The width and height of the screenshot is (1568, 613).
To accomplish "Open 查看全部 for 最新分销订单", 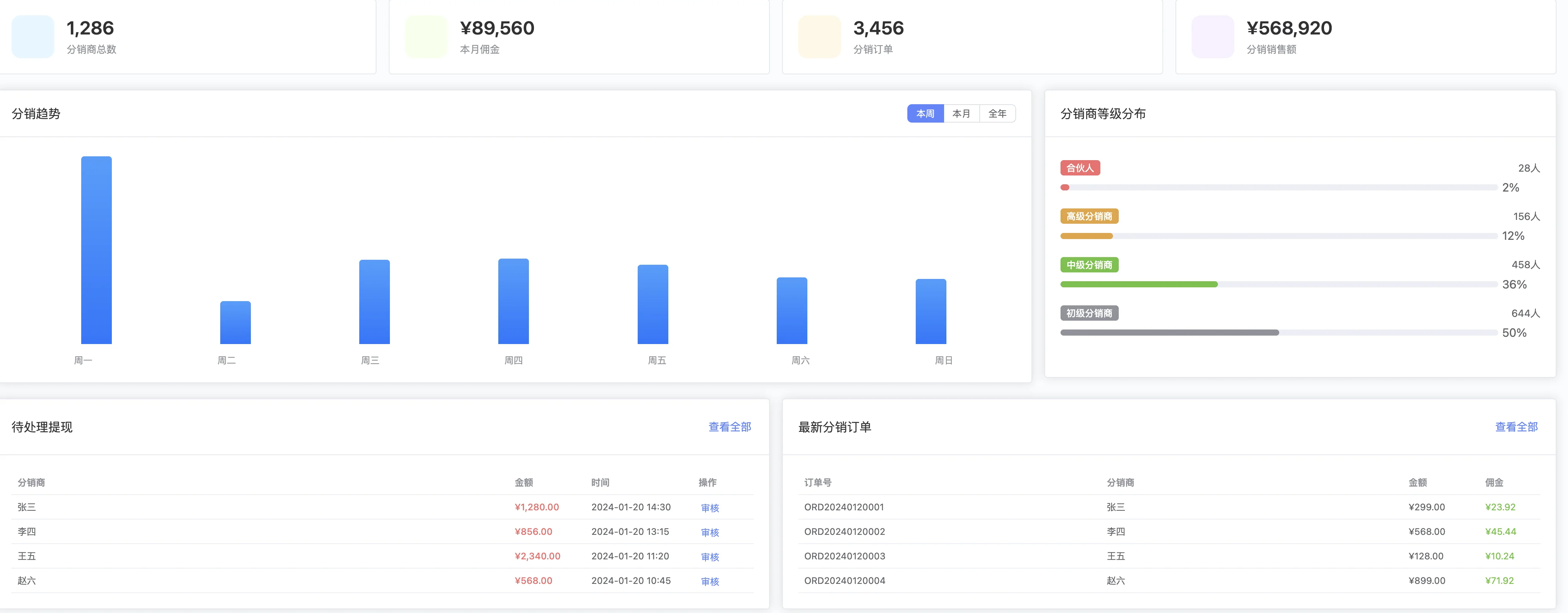I will tap(1517, 427).
